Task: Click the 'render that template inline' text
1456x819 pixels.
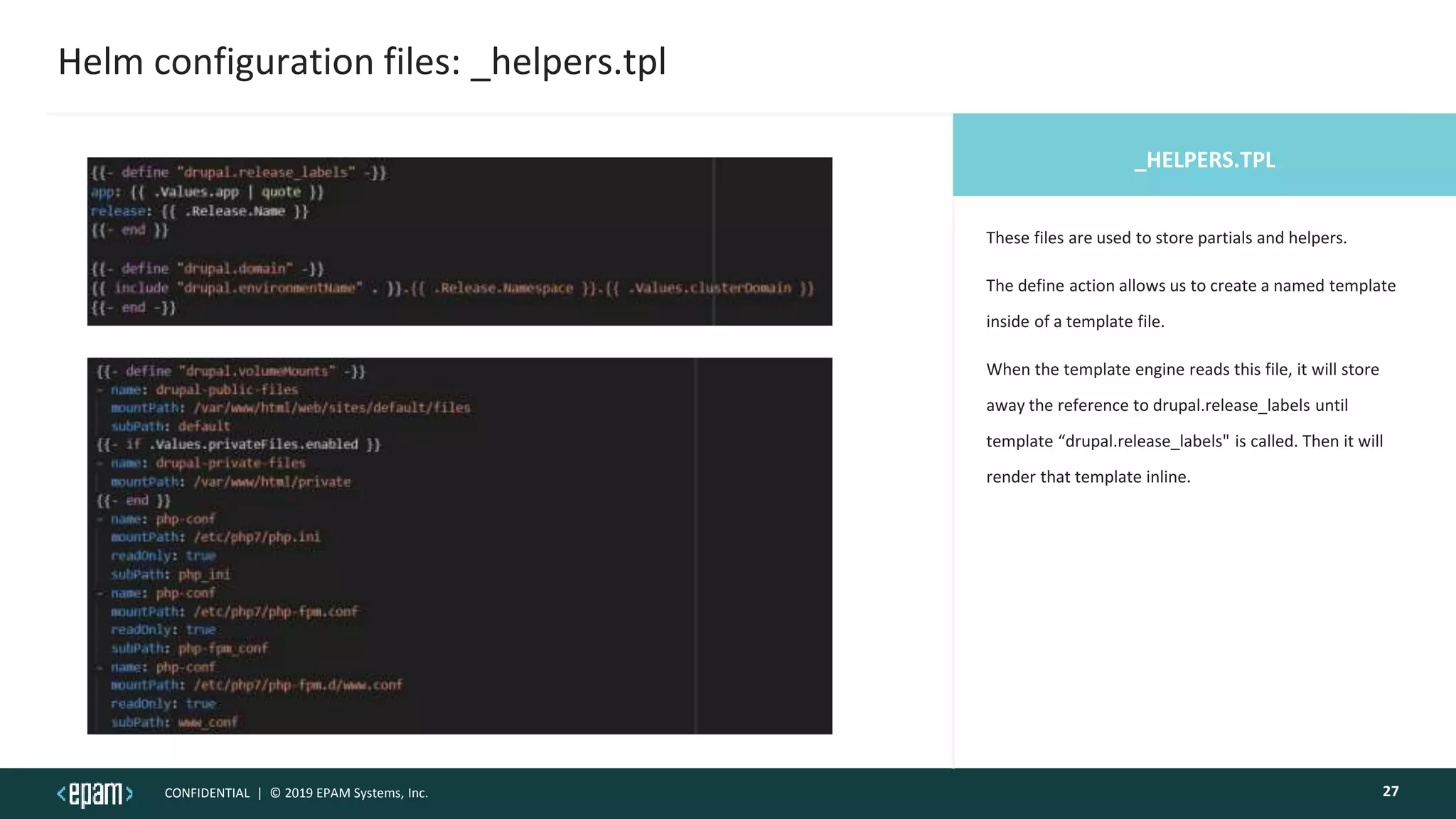Action: [x=1088, y=477]
